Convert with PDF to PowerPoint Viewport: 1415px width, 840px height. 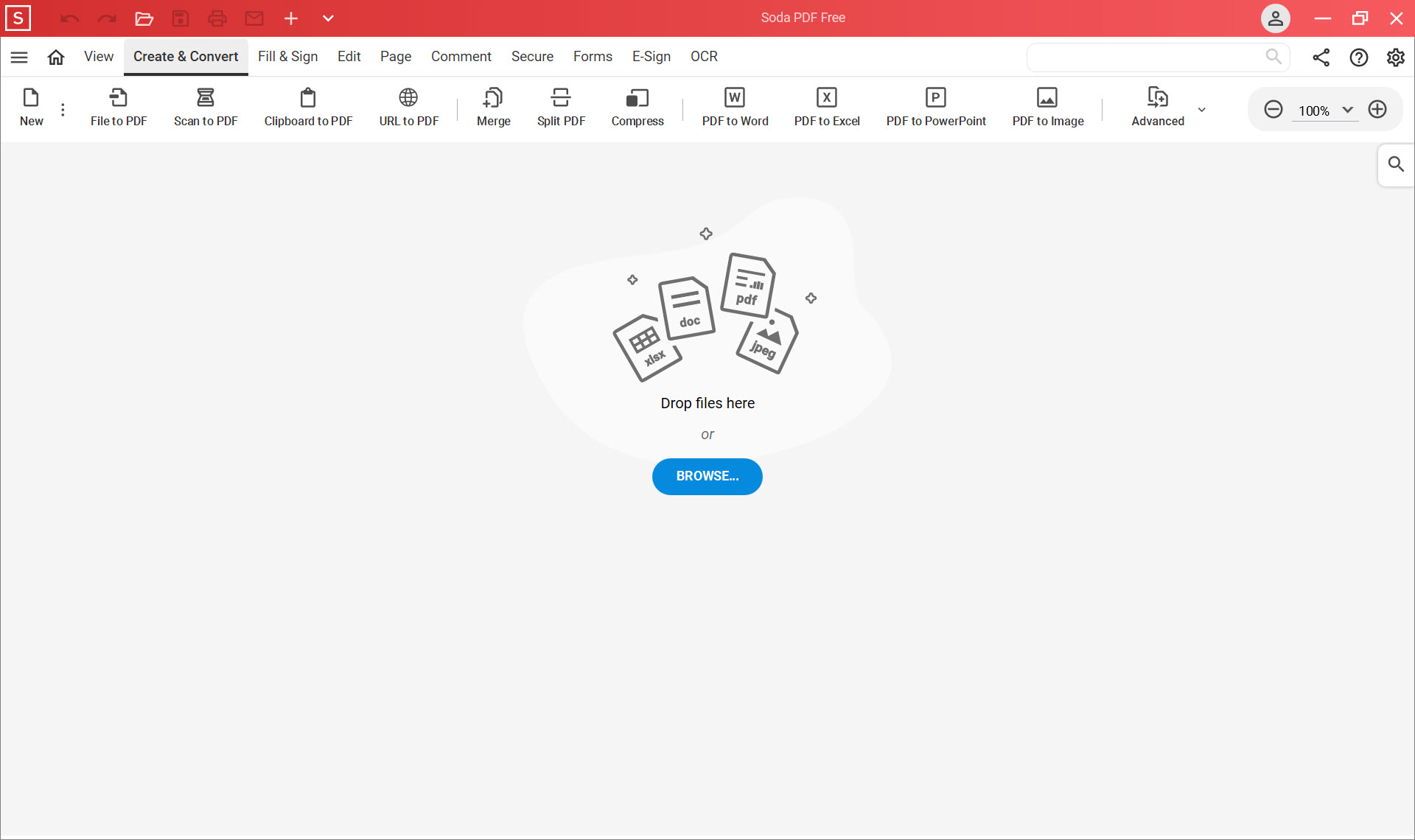936,108
